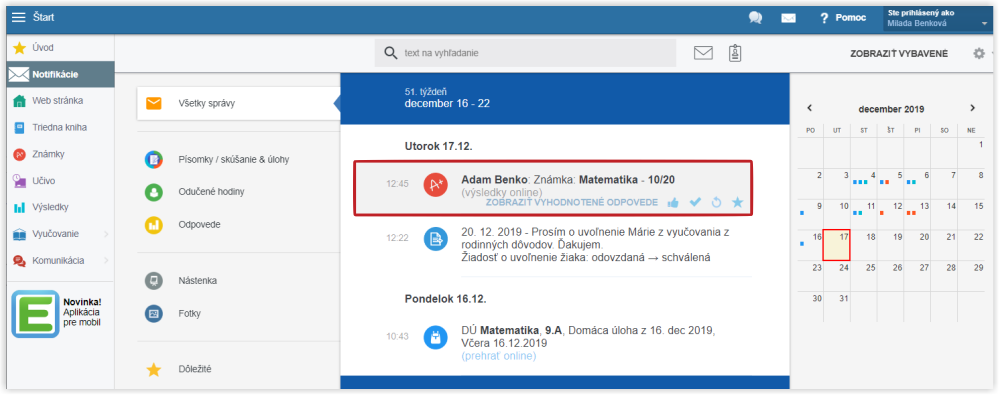Open the prehrať online link
The height and width of the screenshot is (395, 999).
pyautogui.click(x=499, y=356)
